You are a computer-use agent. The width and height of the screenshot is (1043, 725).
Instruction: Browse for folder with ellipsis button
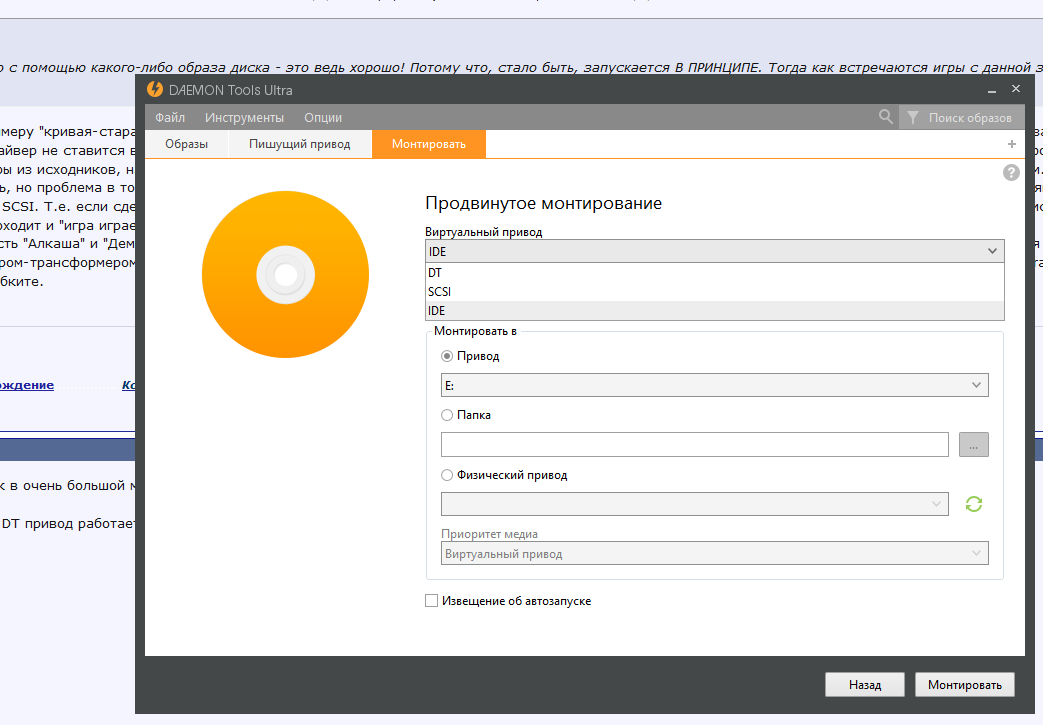(973, 445)
